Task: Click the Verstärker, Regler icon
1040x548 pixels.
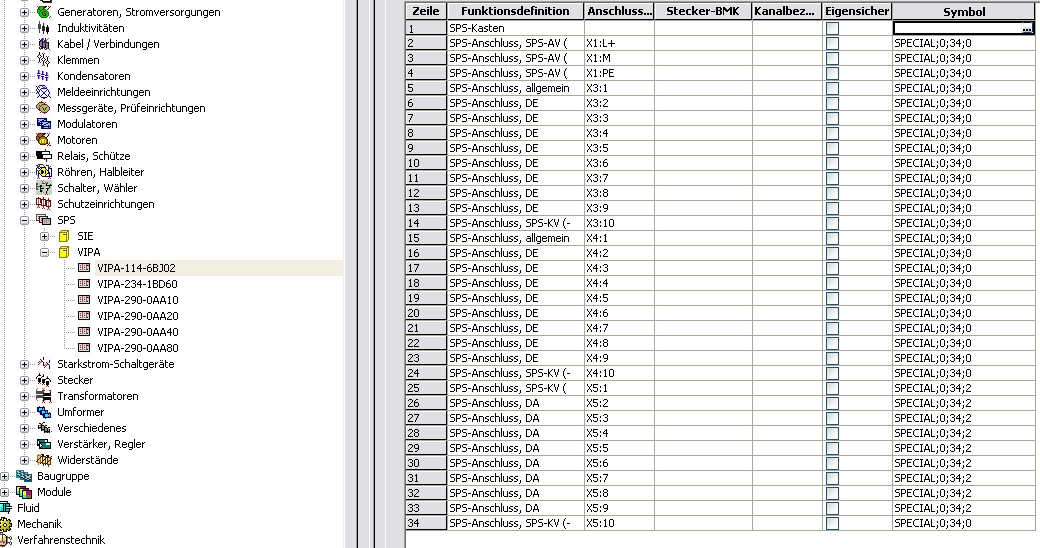Action: [x=43, y=444]
